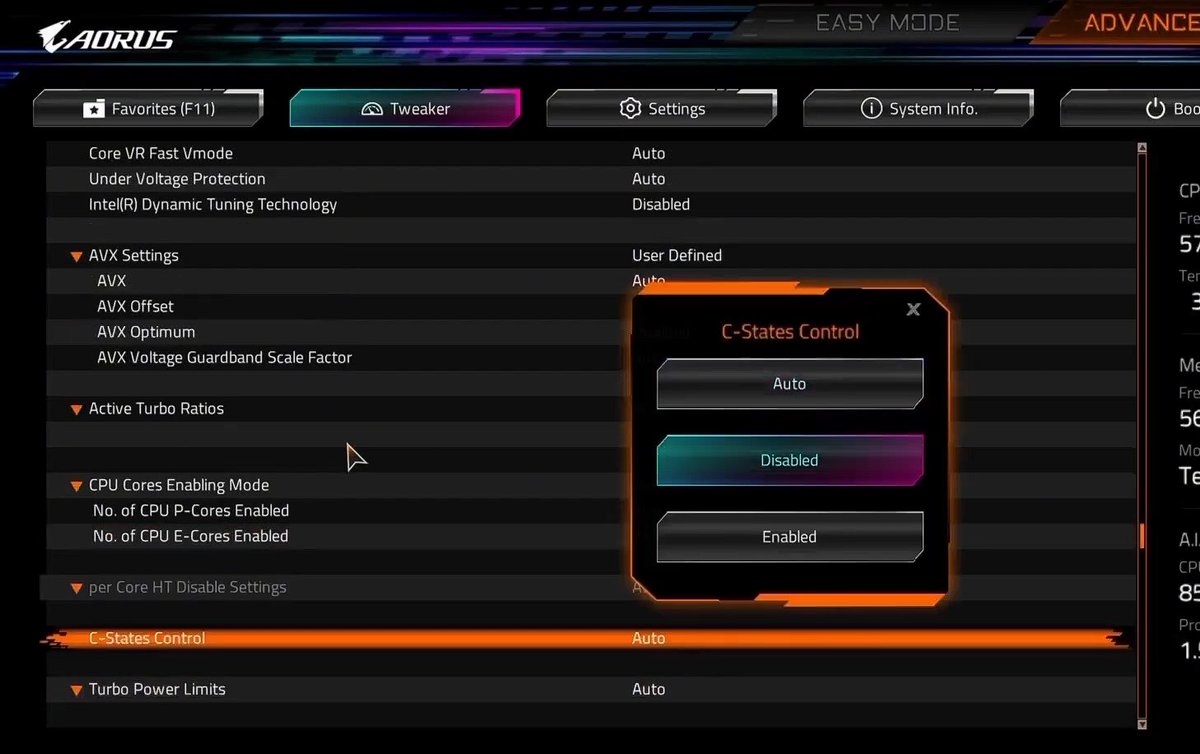Close the C-States Control popup

(913, 310)
